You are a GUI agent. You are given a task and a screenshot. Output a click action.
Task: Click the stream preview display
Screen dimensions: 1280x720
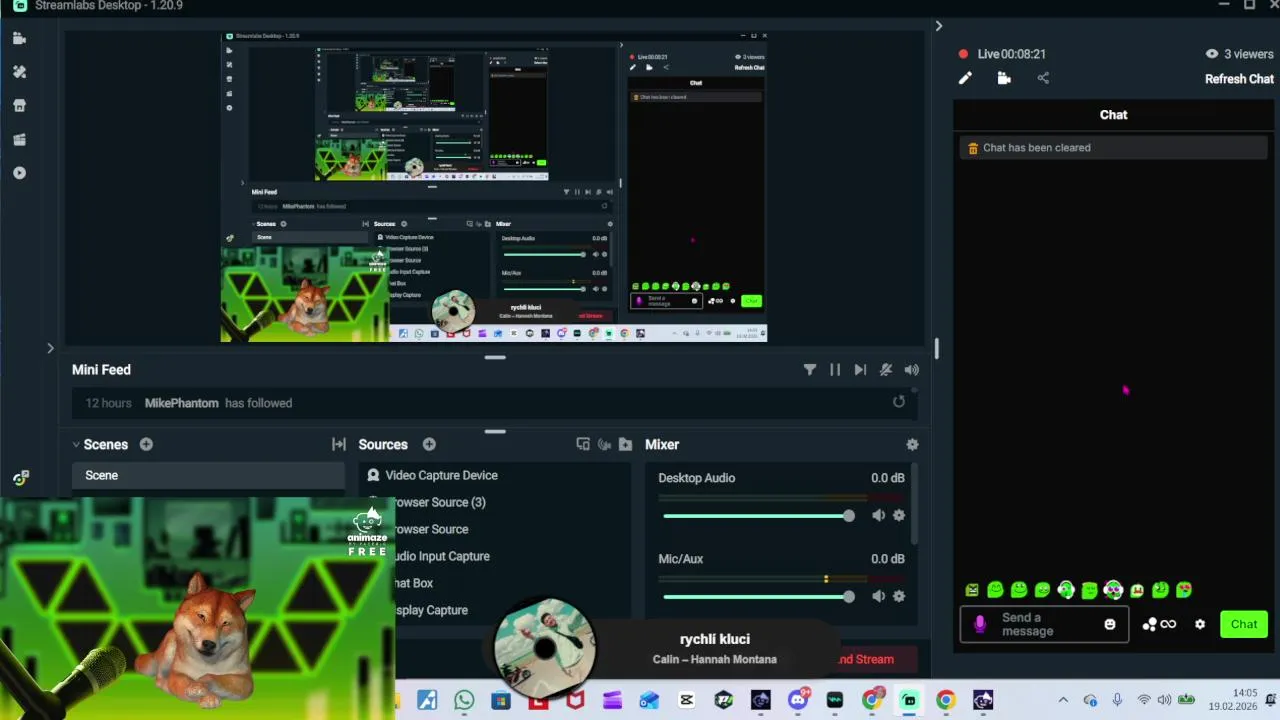pos(494,187)
